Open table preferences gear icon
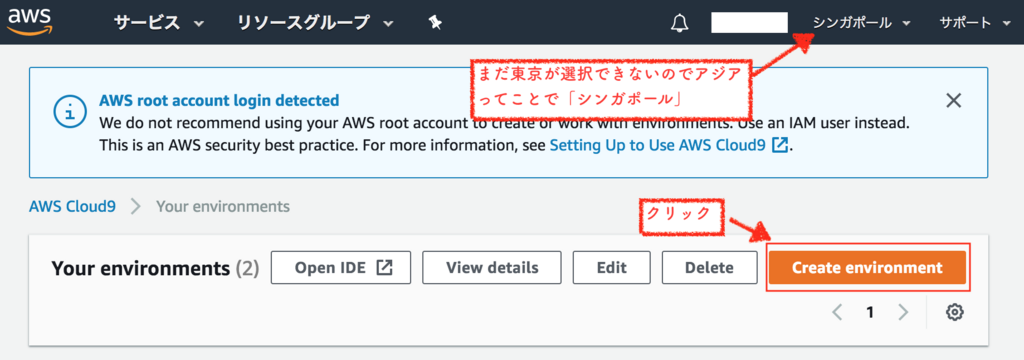The width and height of the screenshot is (1024, 360). click(955, 312)
